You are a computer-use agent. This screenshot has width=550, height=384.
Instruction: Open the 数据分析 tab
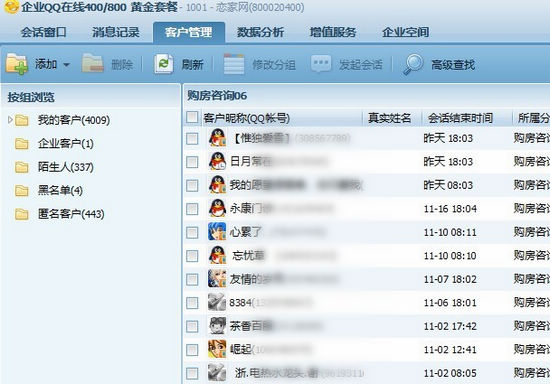261,32
